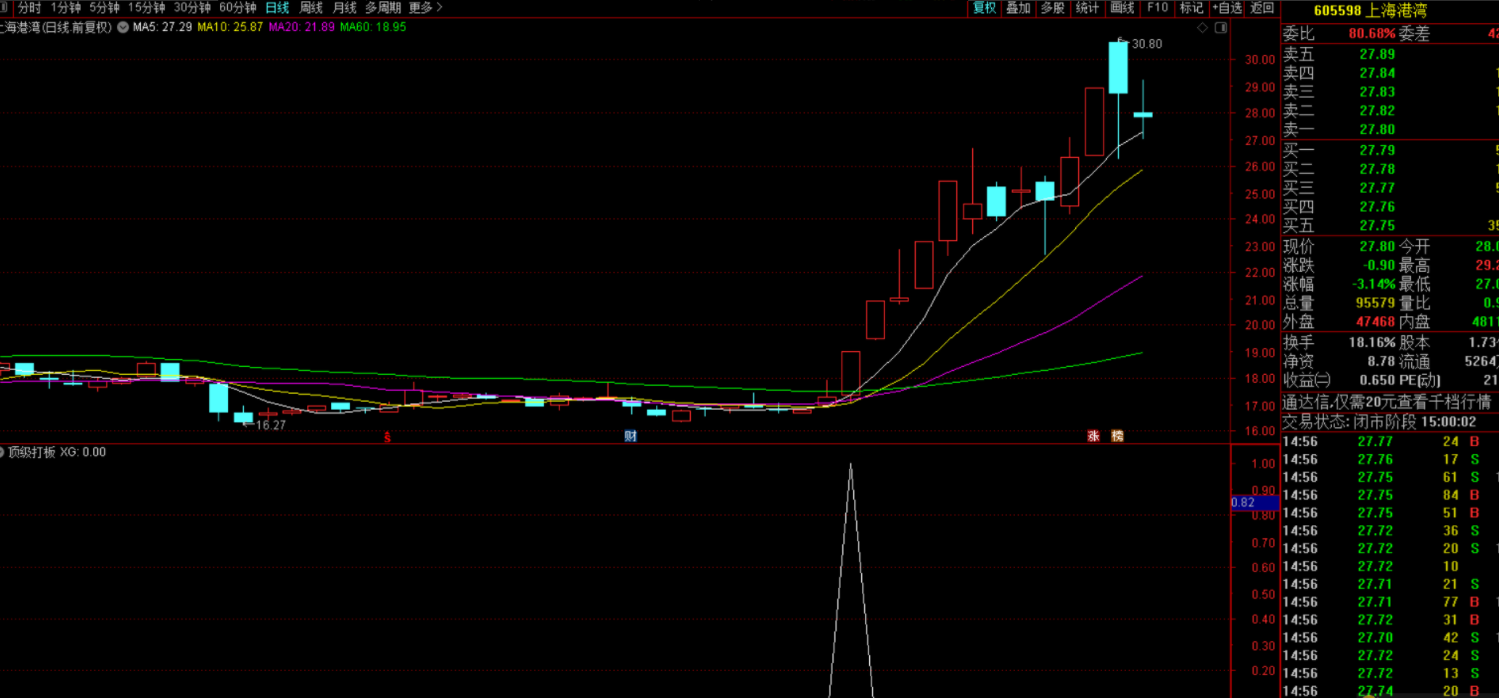Click the panel icon left of 分时
Image resolution: width=1499 pixels, height=698 pixels.
(x=5, y=7)
